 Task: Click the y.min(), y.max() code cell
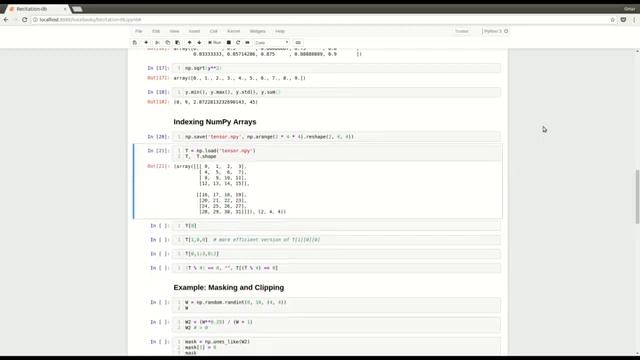click(x=336, y=92)
